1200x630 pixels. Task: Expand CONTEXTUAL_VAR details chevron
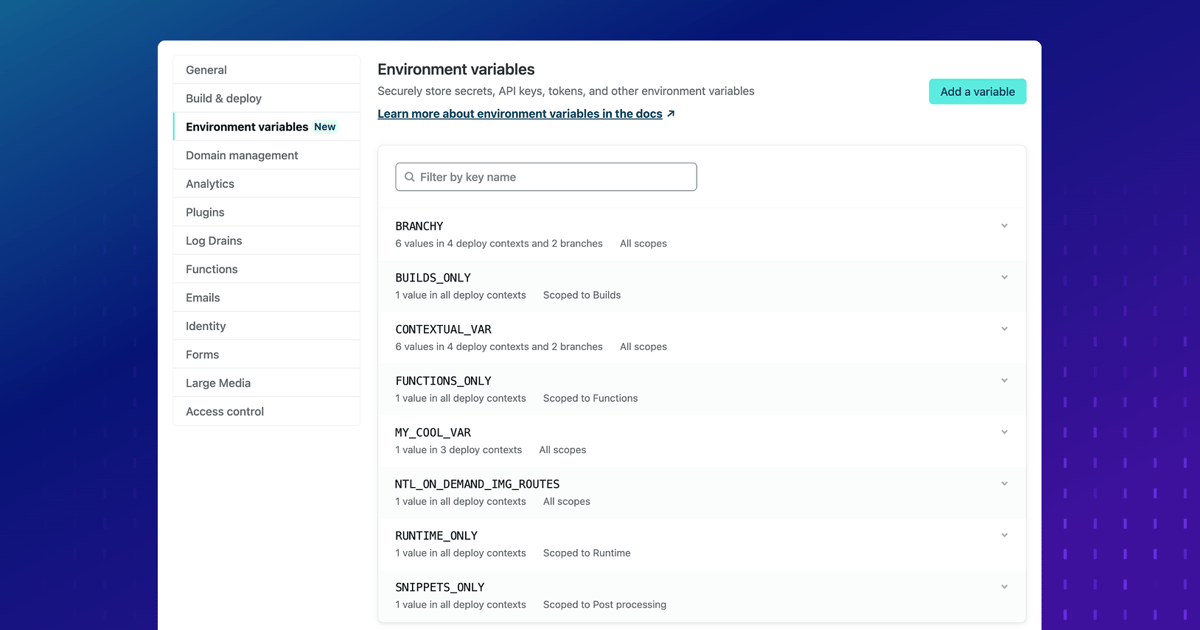[x=1004, y=329]
